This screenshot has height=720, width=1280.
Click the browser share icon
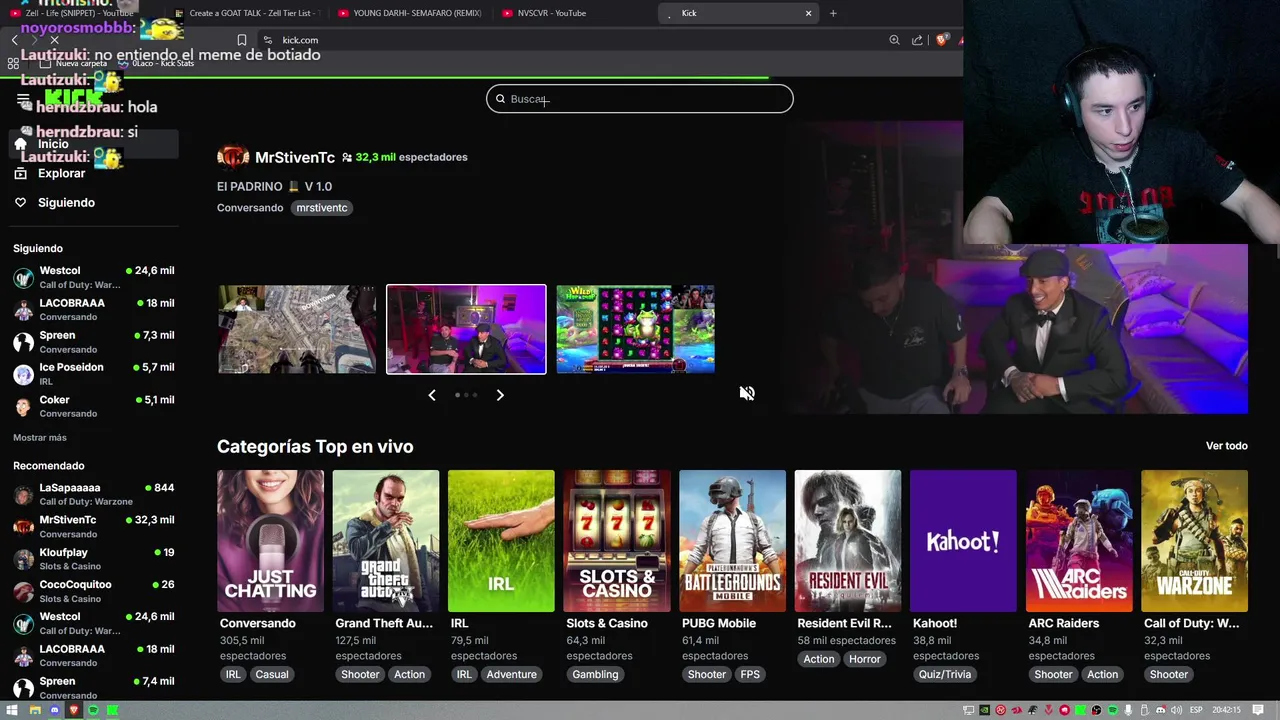tap(917, 40)
